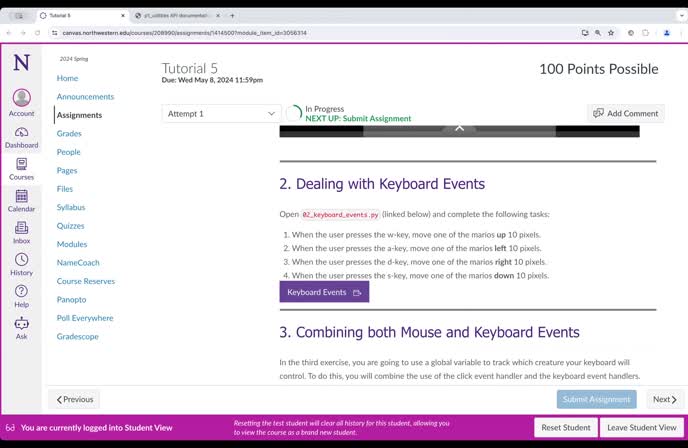Viewport: 688px width, 448px height.
Task: Click the '100 Points Possible' text
Action: pos(598,69)
